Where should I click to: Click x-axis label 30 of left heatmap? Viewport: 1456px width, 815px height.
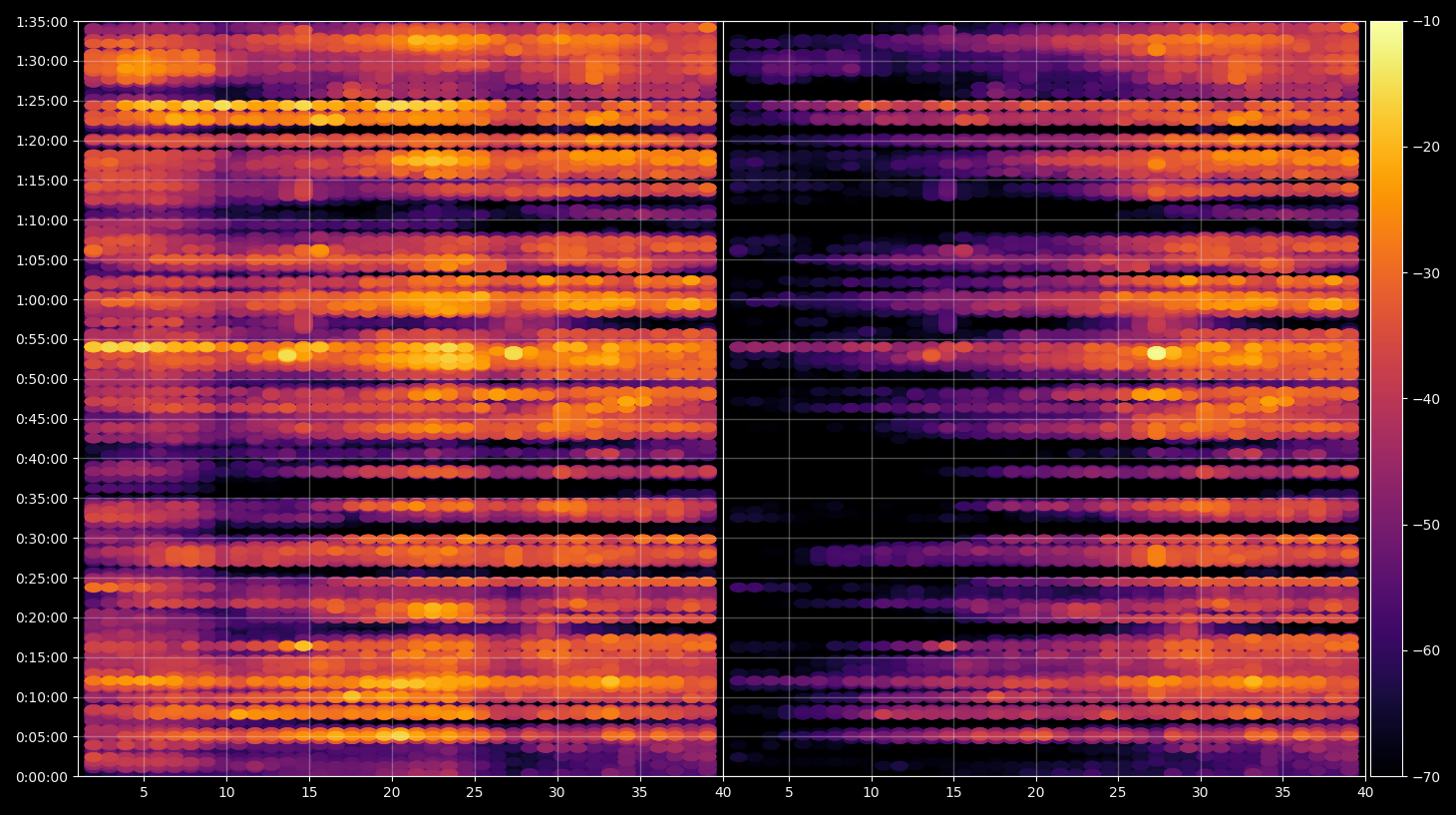[556, 793]
